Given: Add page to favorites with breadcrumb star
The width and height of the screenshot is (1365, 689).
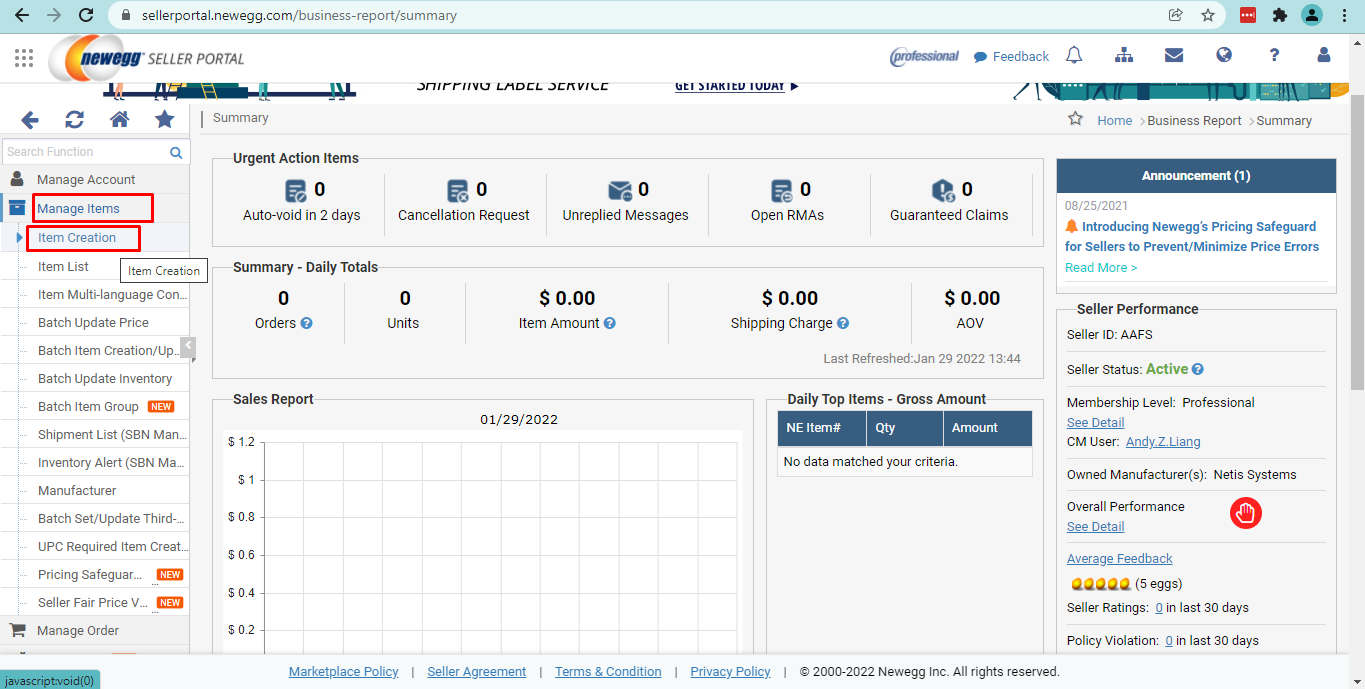Looking at the screenshot, I should tap(1076, 119).
